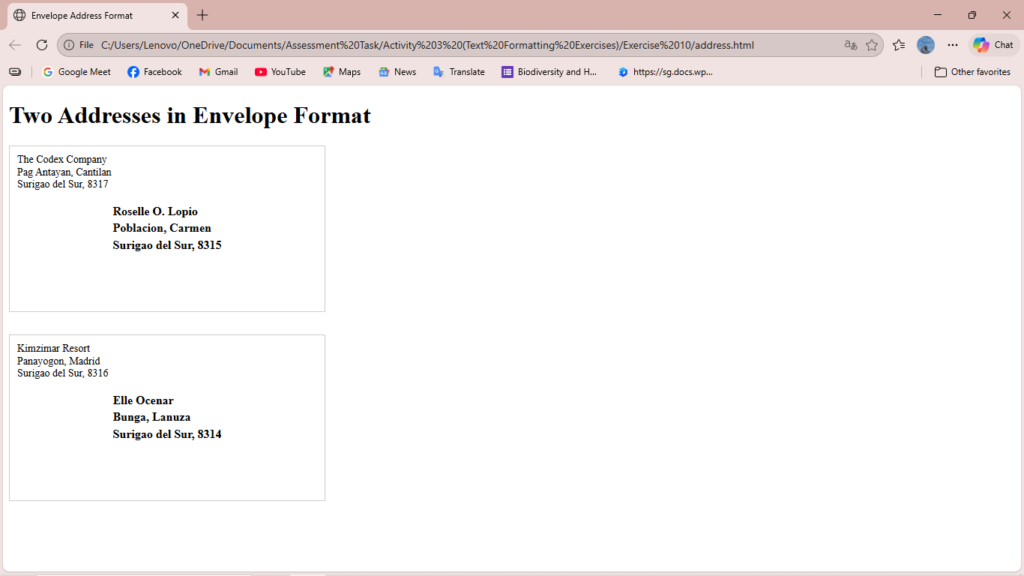1024x576 pixels.
Task: Close the Envelope Address Format tab
Action: click(176, 15)
